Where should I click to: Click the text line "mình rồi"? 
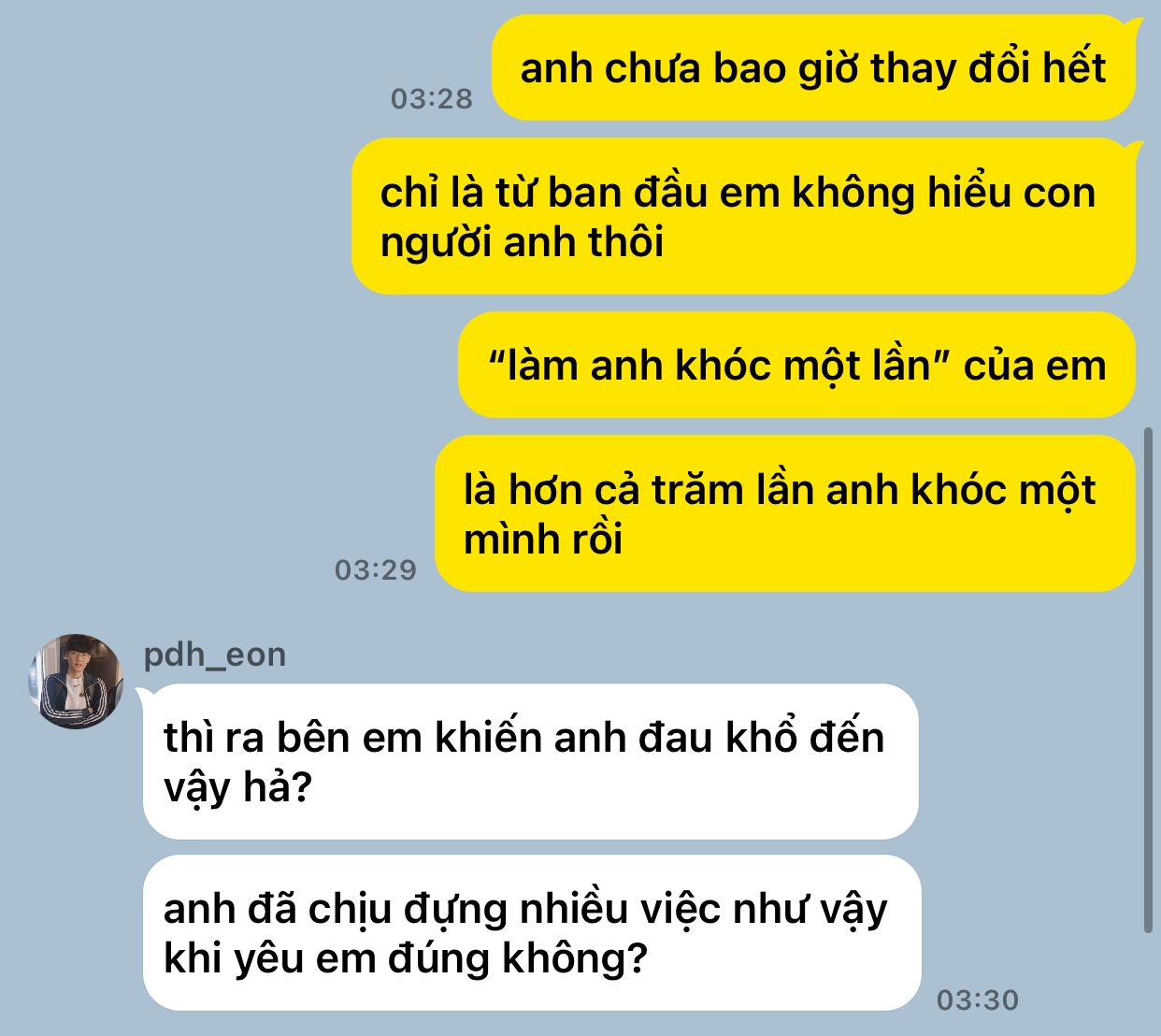[x=542, y=540]
